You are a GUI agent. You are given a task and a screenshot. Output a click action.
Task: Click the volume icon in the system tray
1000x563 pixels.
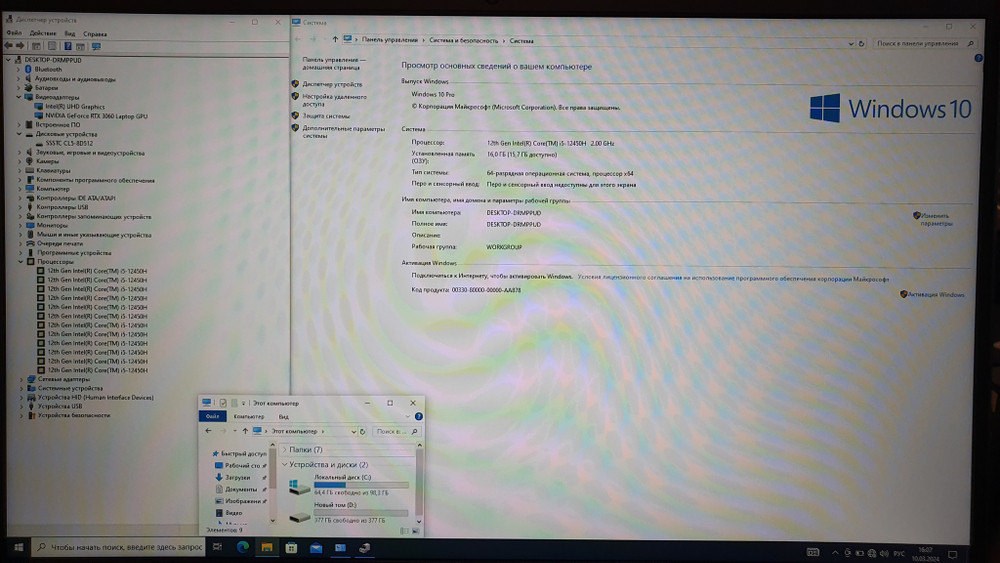pyautogui.click(x=884, y=553)
